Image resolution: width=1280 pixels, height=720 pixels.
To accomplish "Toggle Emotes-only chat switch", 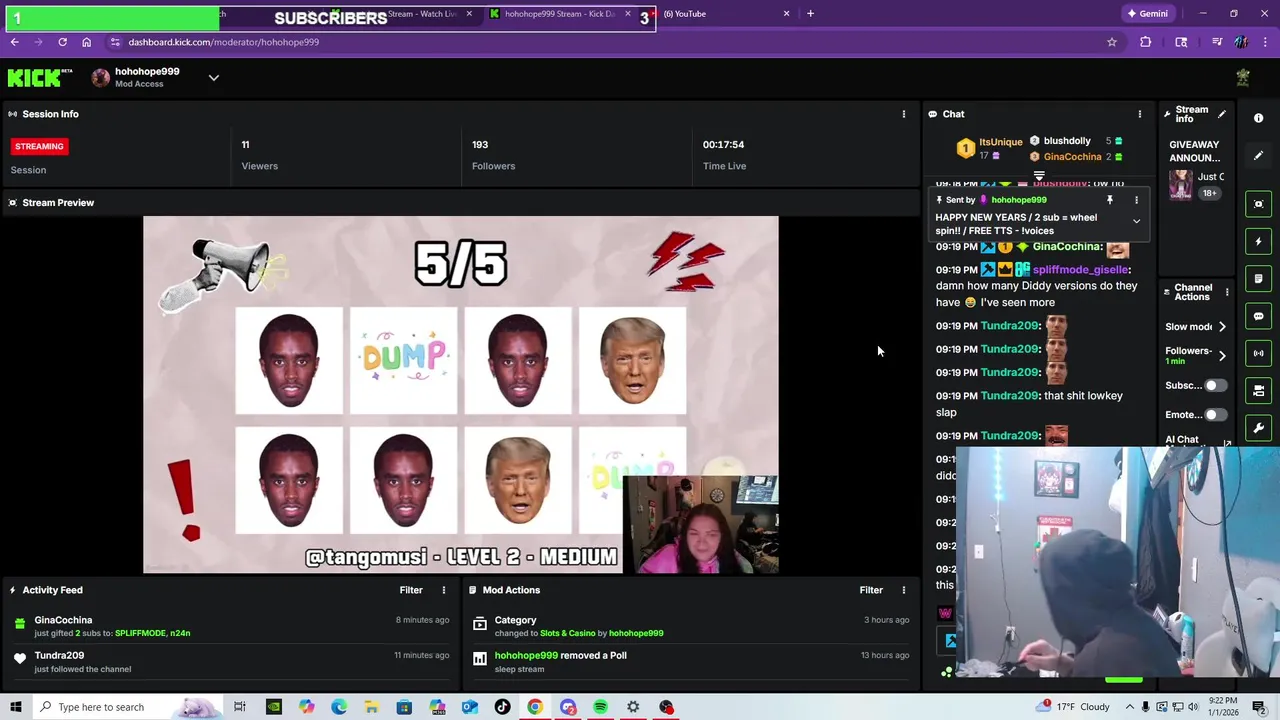I will (x=1214, y=414).
